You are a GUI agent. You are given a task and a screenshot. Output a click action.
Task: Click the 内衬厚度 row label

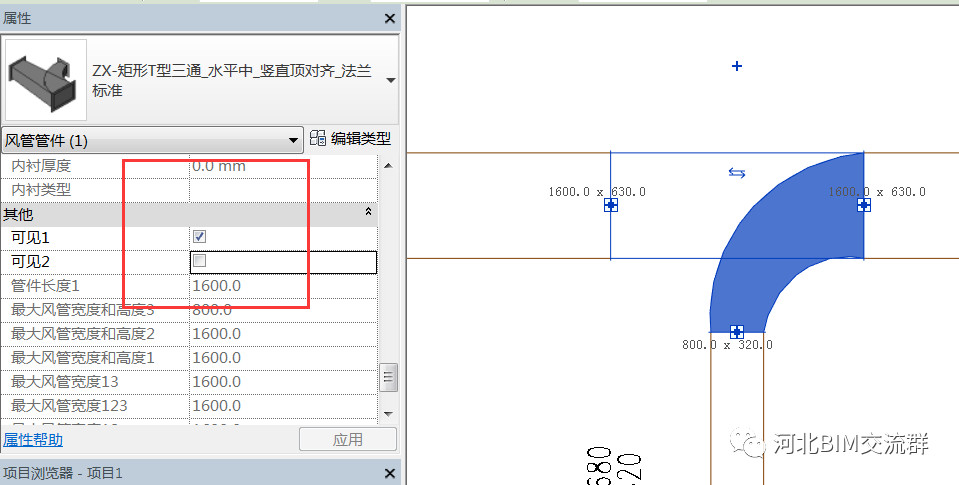[x=41, y=166]
